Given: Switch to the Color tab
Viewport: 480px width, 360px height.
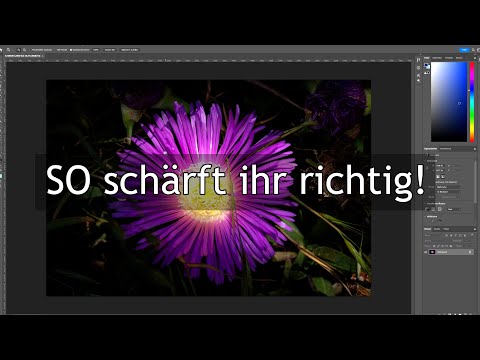Looking at the screenshot, I should [427, 58].
